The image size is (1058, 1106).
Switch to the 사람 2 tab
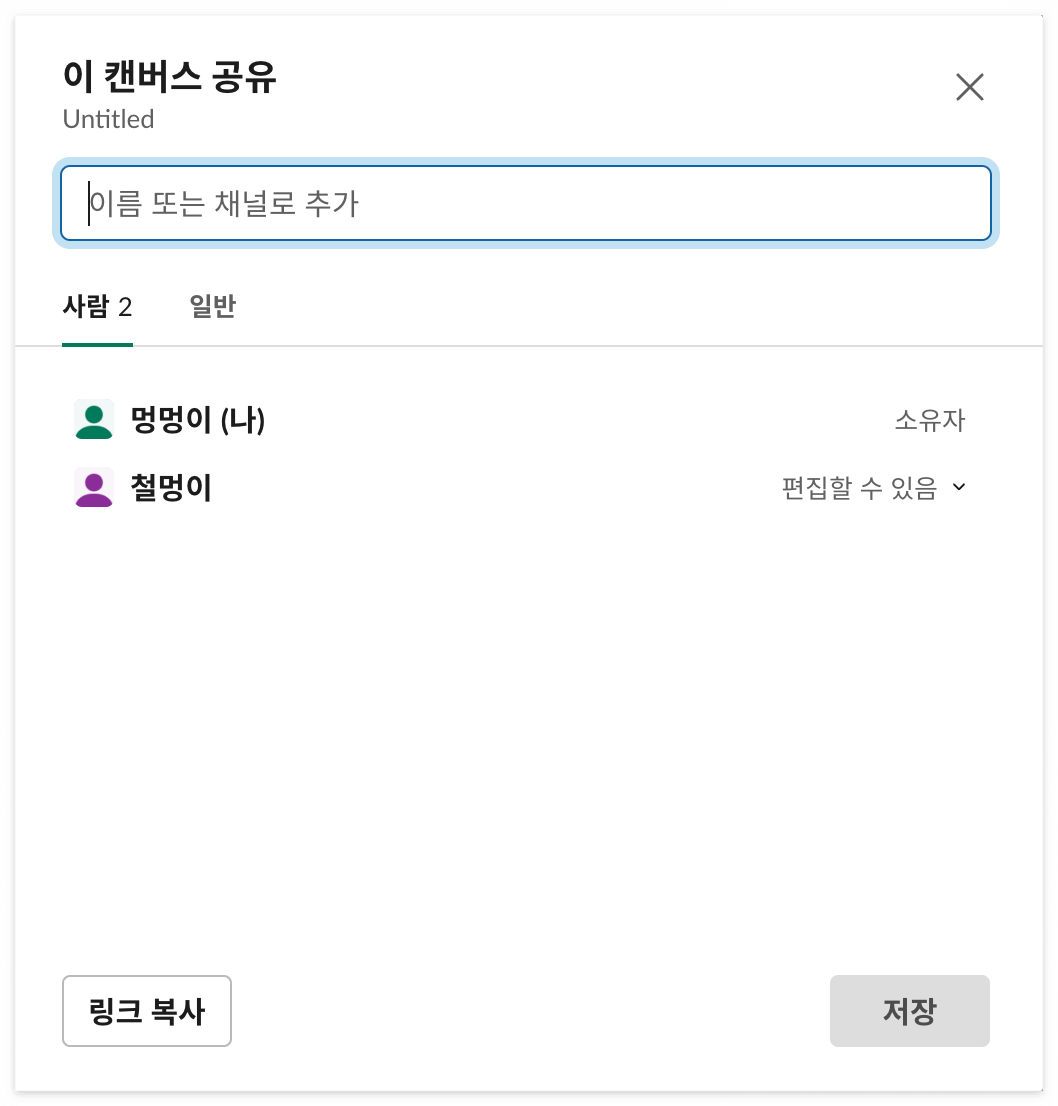[x=97, y=307]
